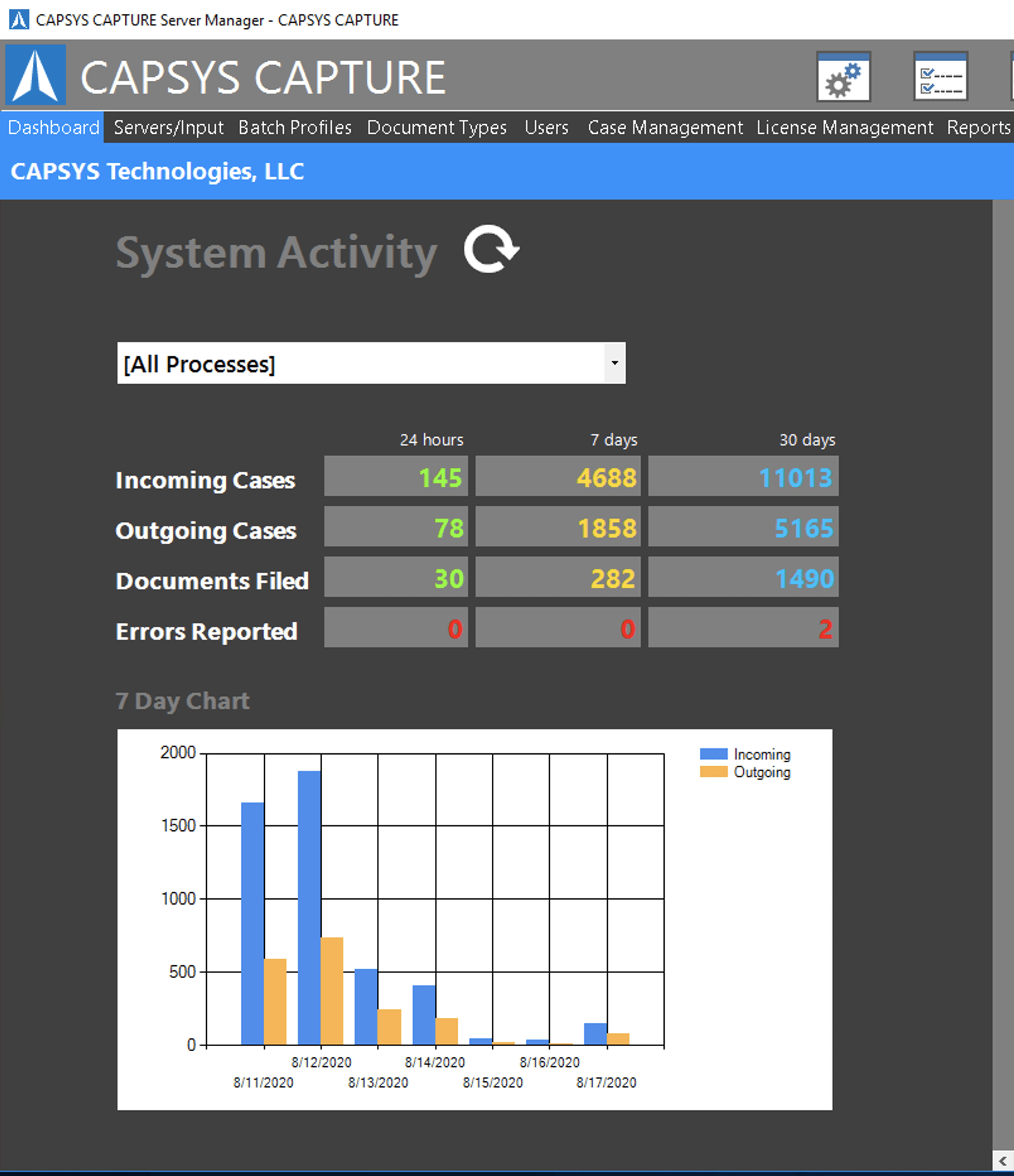The width and height of the screenshot is (1014, 1176).
Task: Click the 7 Day Chart heading
Action: click(183, 702)
